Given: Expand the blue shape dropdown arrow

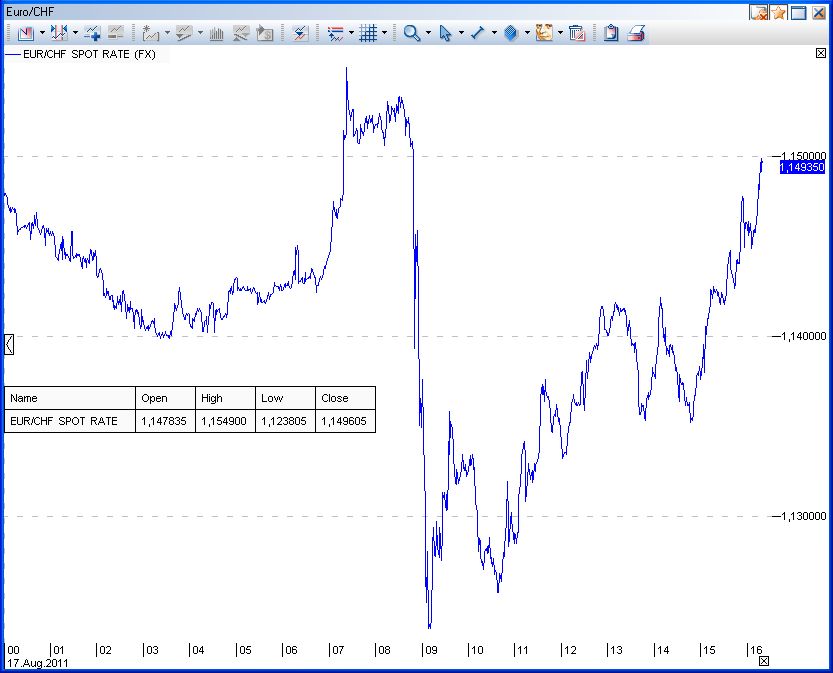Looking at the screenshot, I should (x=527, y=33).
